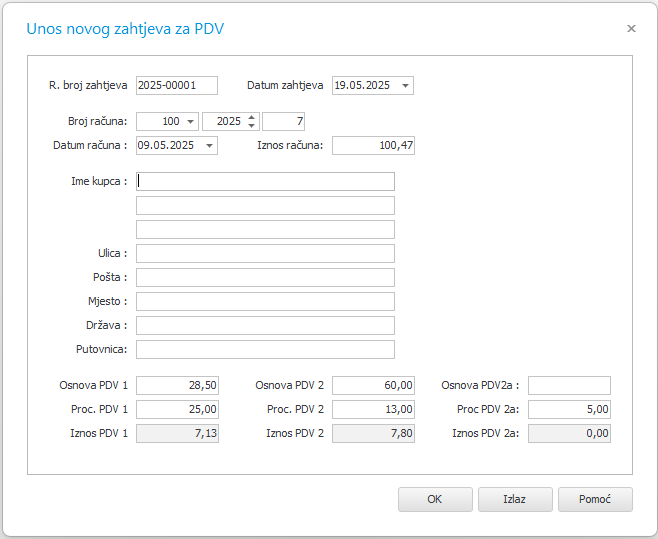Select the Pošta input field
The image size is (658, 539).
pos(265,277)
